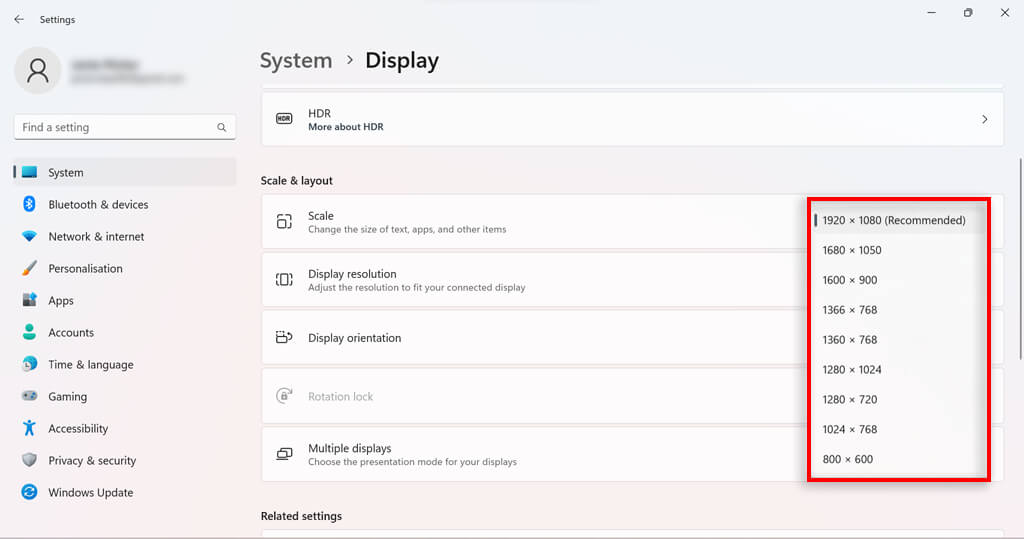
Task: Open Time & language section
Action: (90, 365)
